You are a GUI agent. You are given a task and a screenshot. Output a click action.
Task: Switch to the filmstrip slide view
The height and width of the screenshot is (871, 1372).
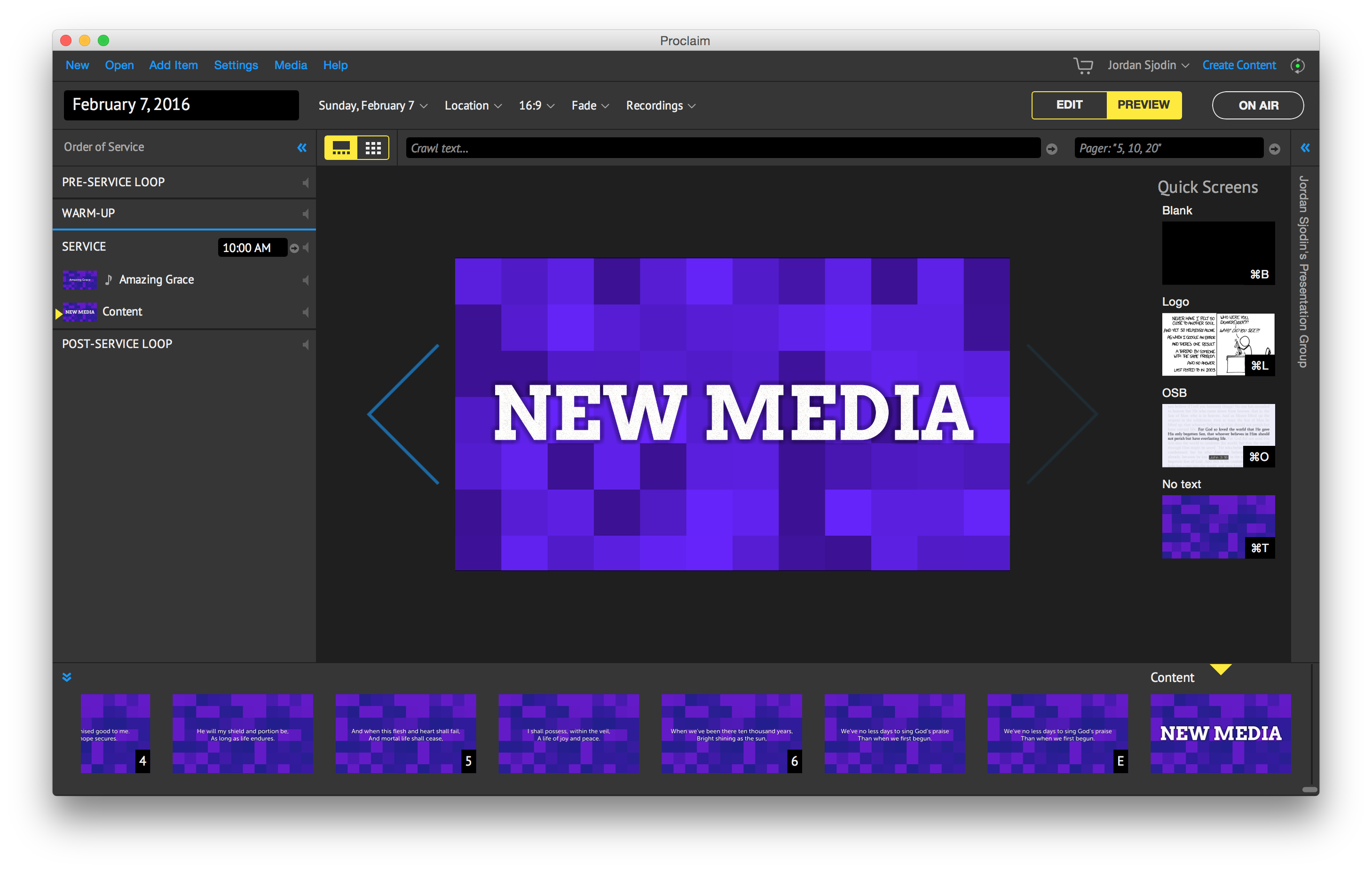point(341,148)
